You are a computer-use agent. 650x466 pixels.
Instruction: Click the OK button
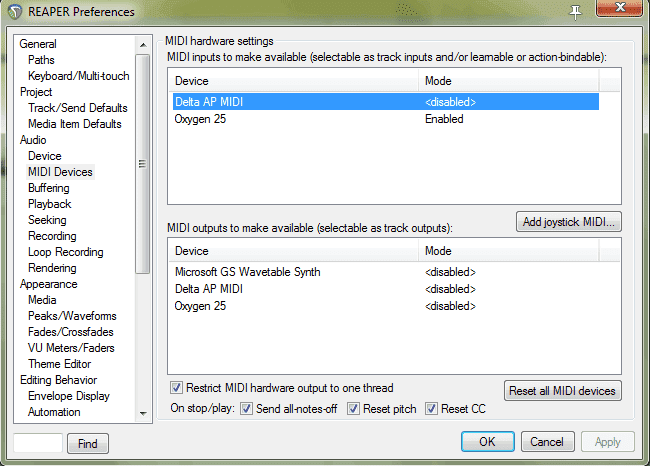click(488, 442)
